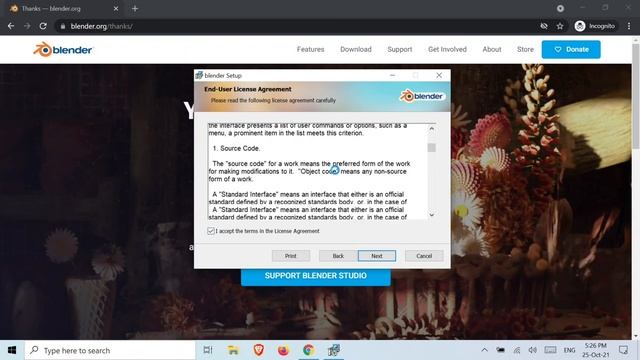
Task: Open the Windows Start menu
Action: (12, 350)
